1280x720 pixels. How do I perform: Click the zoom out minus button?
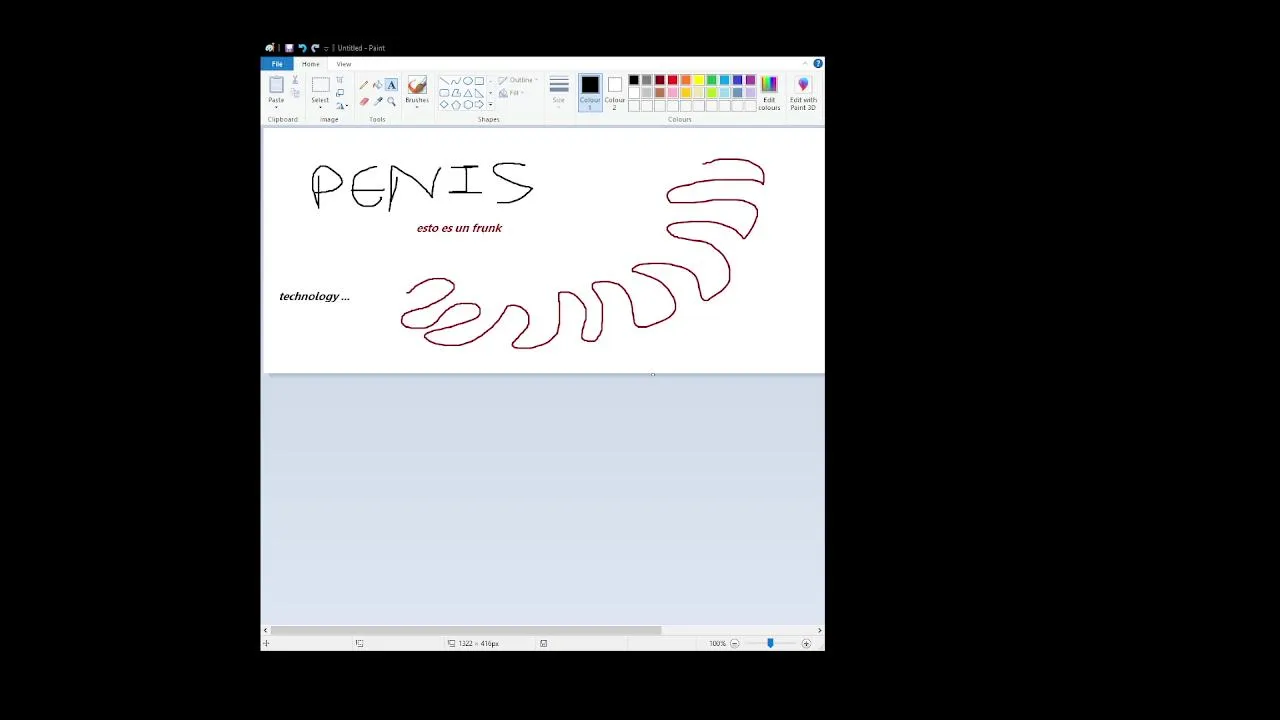click(x=734, y=643)
